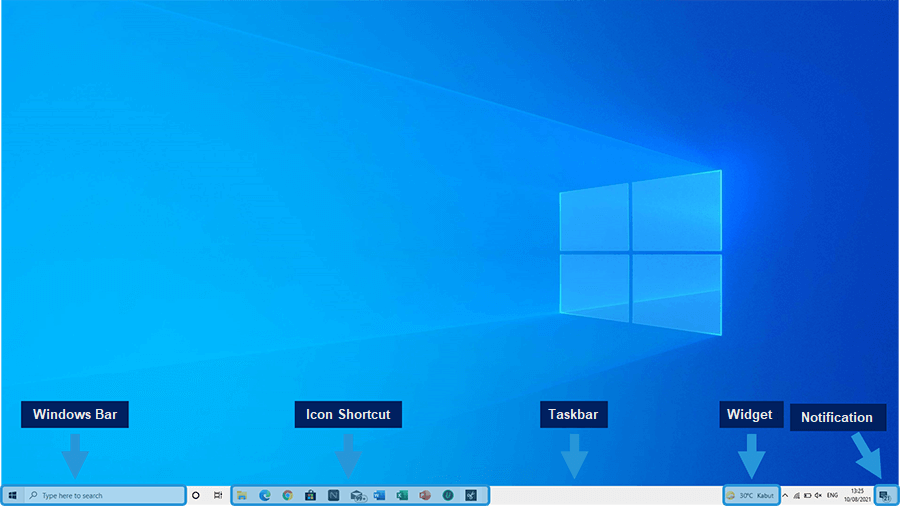Viewport: 900px width, 506px height.
Task: Open the clock showing 13:25 10/08/2021
Action: pos(858,496)
